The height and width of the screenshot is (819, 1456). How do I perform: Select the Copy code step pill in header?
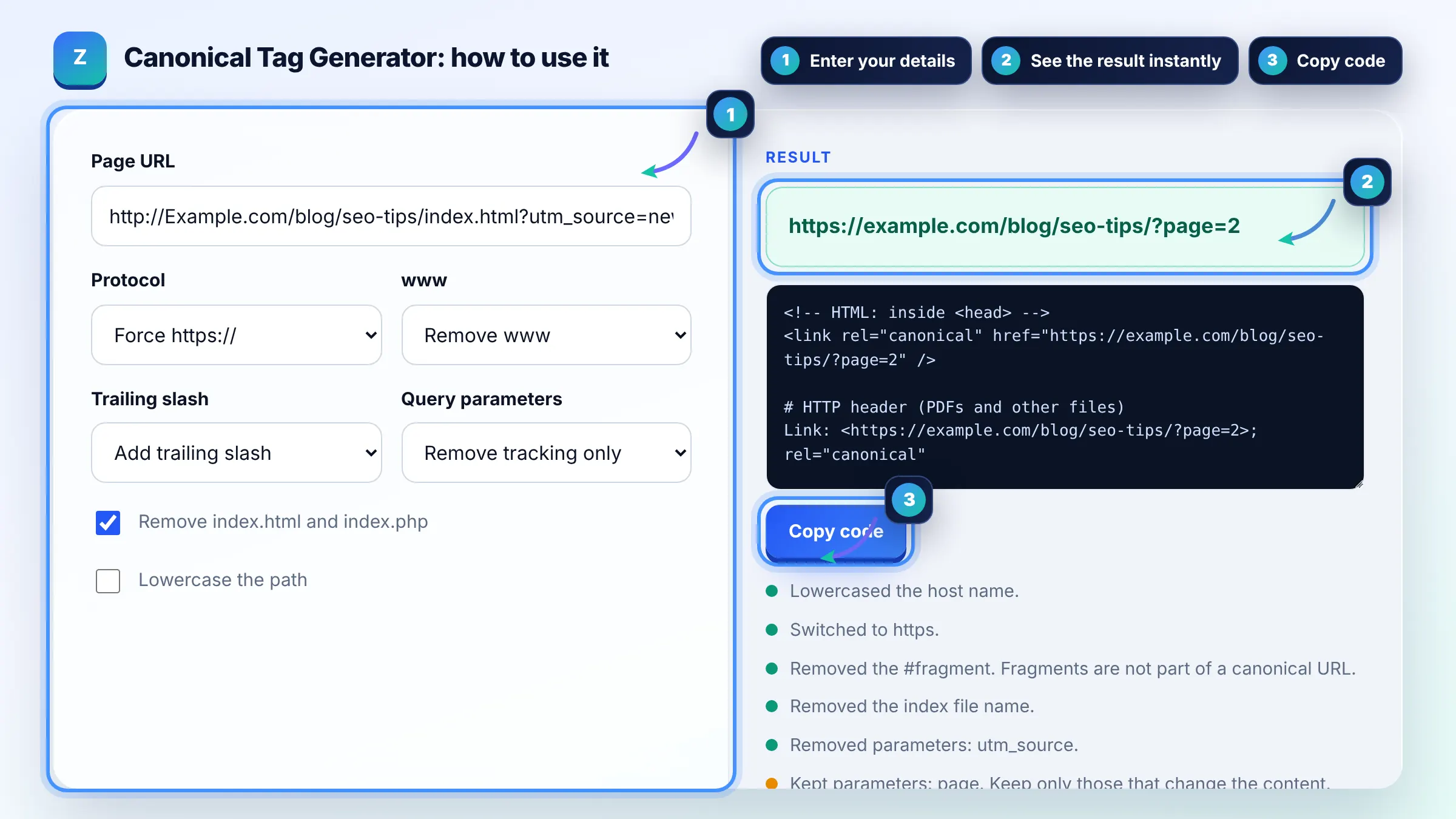(1326, 61)
